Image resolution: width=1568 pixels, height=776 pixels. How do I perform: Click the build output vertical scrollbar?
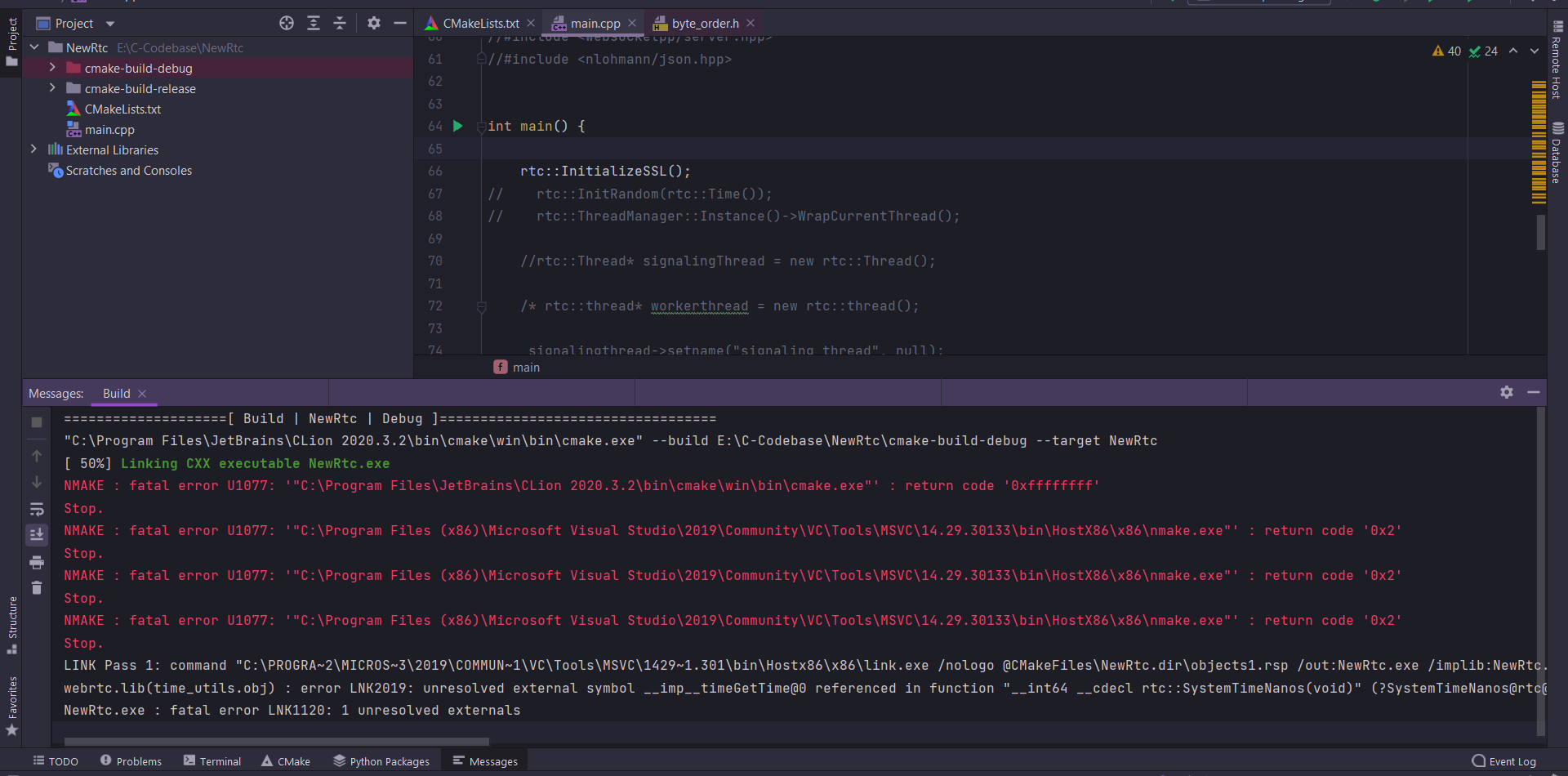point(1541,572)
